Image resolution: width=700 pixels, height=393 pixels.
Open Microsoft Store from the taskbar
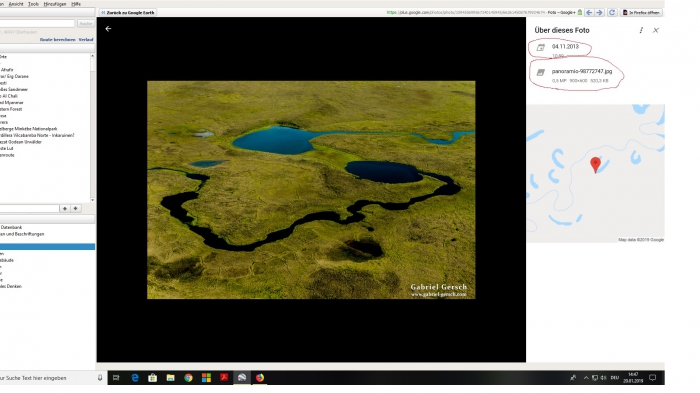[x=153, y=378]
